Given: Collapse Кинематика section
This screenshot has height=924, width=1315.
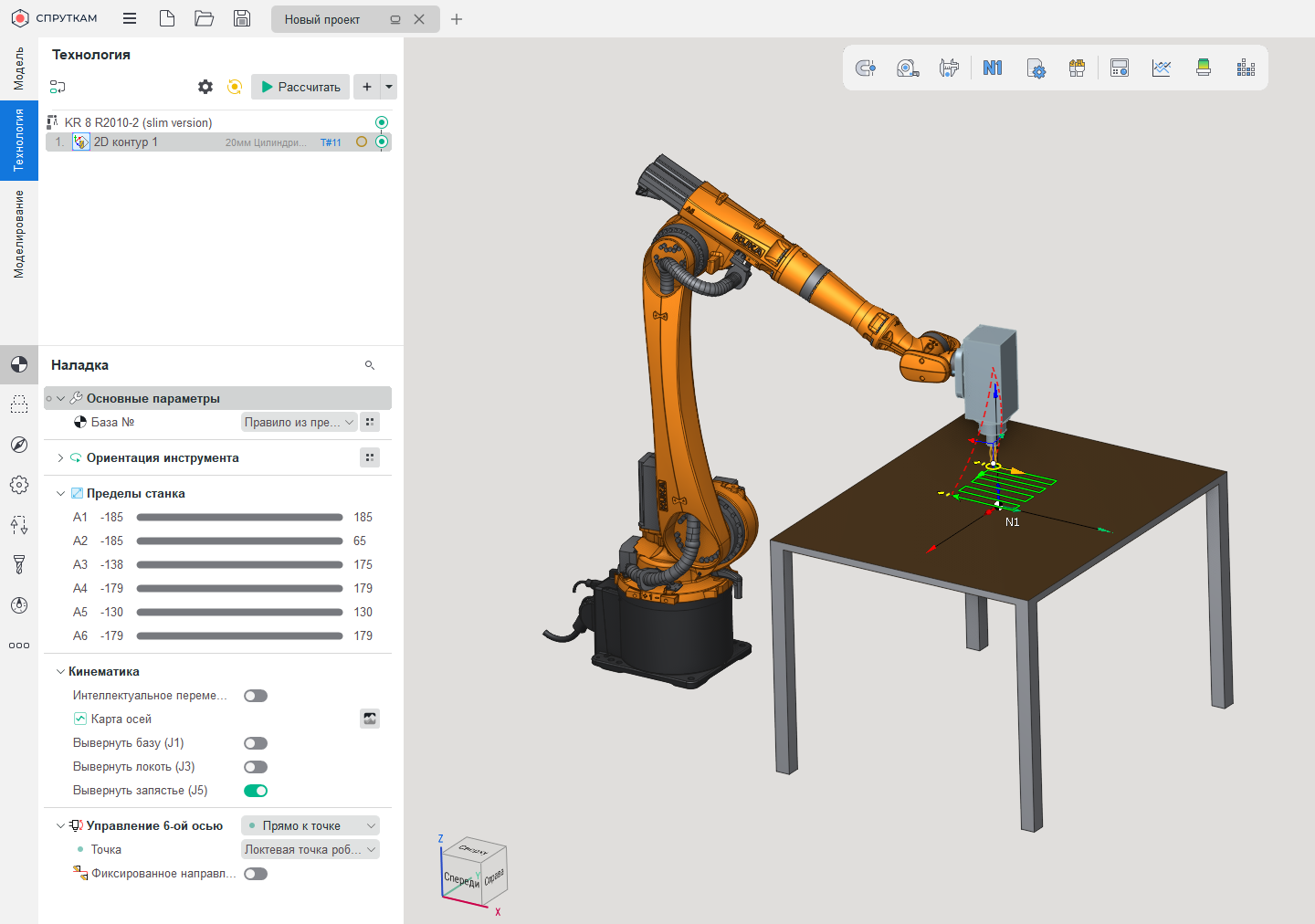Looking at the screenshot, I should coord(60,671).
